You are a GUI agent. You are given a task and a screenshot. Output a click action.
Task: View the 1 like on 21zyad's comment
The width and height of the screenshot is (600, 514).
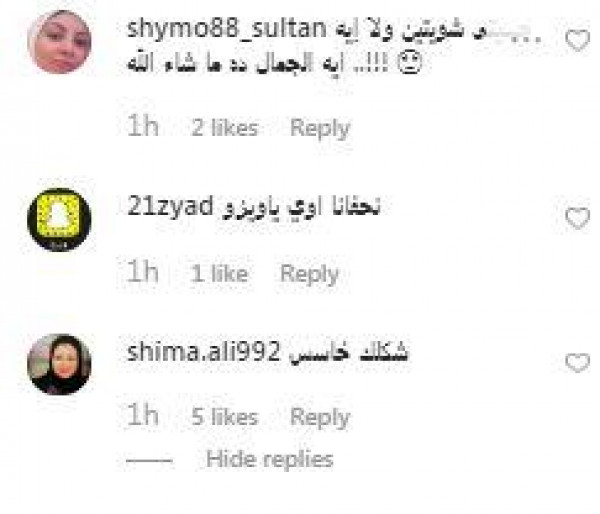[x=219, y=274]
